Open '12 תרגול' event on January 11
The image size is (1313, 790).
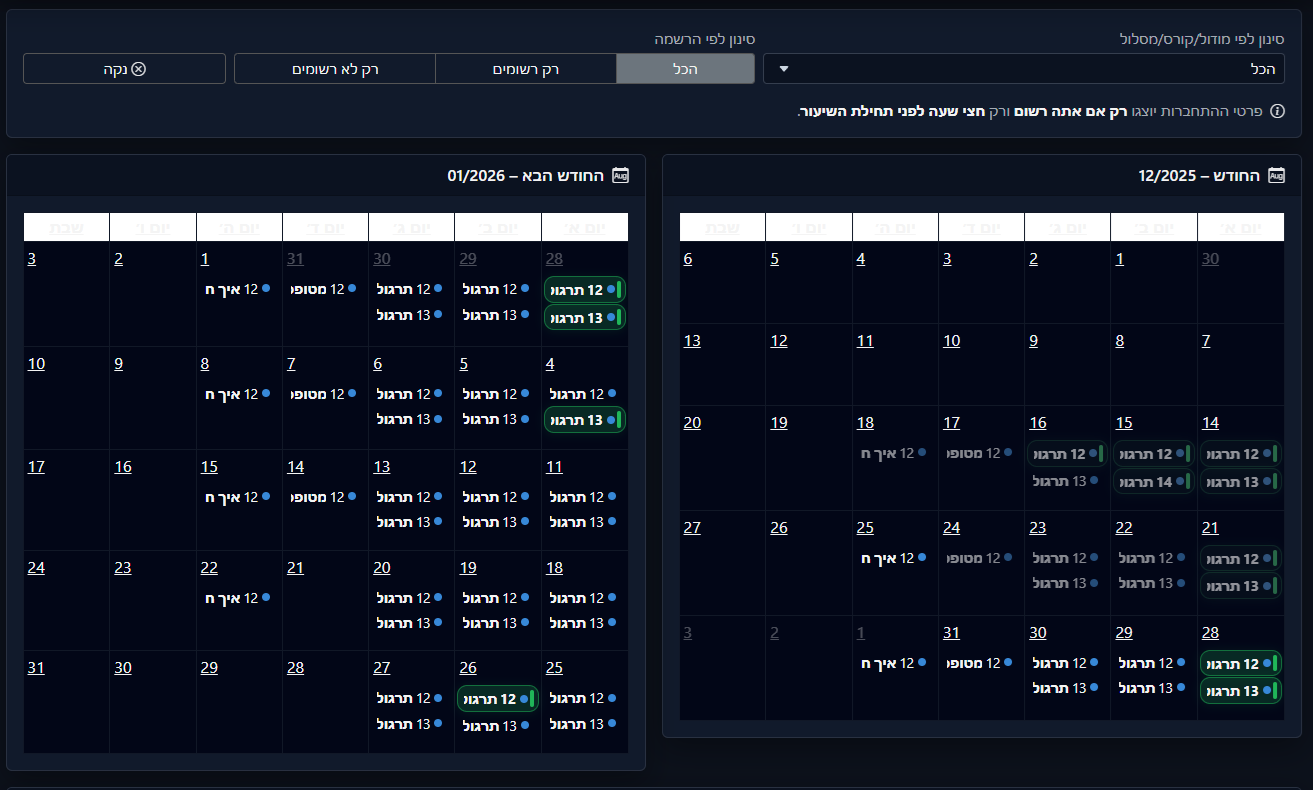[584, 497]
